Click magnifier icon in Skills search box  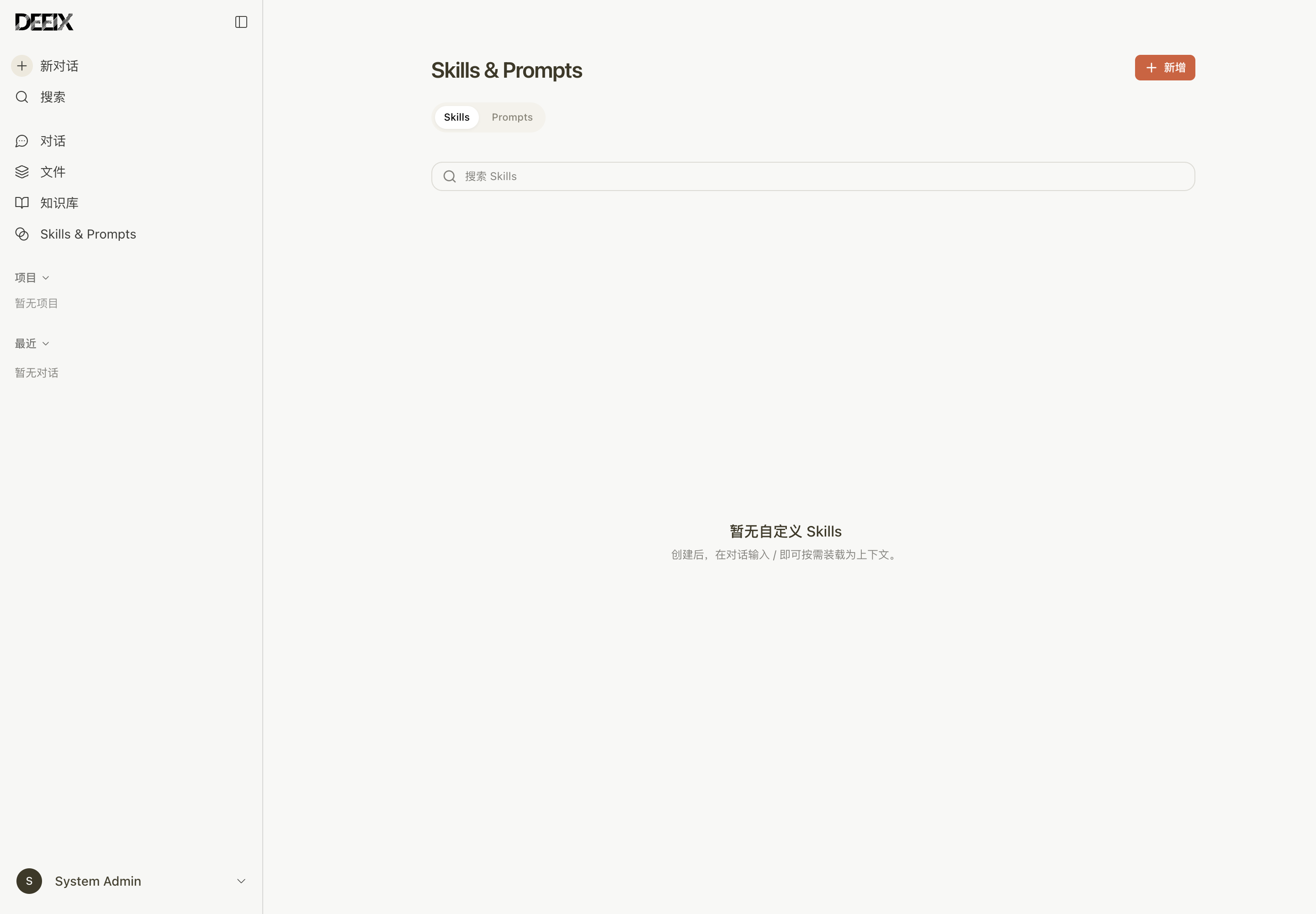click(450, 176)
